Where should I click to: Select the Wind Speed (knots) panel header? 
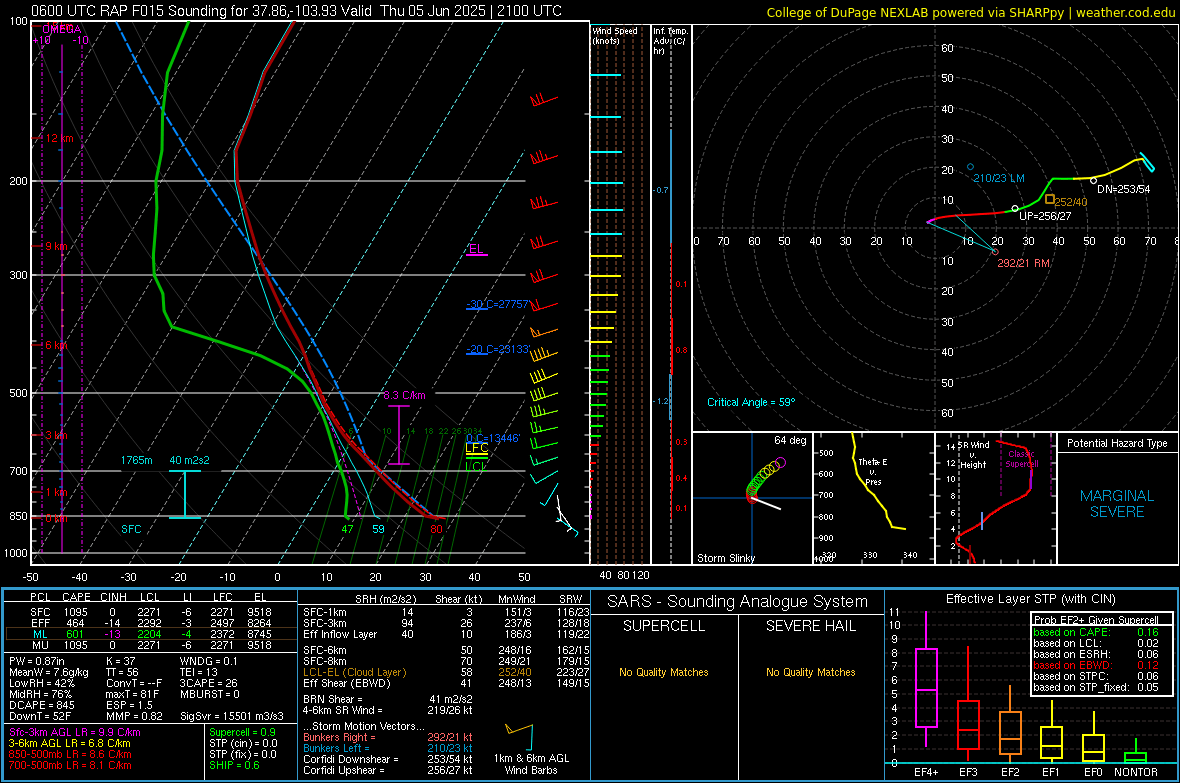(614, 35)
